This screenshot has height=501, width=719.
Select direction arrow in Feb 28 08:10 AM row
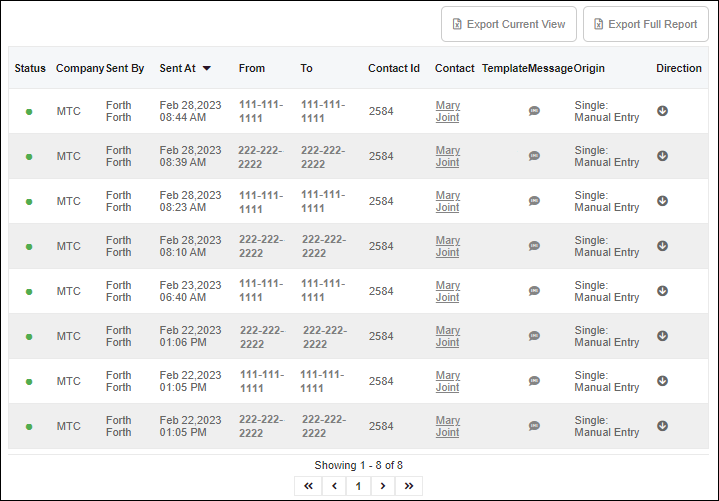click(662, 246)
